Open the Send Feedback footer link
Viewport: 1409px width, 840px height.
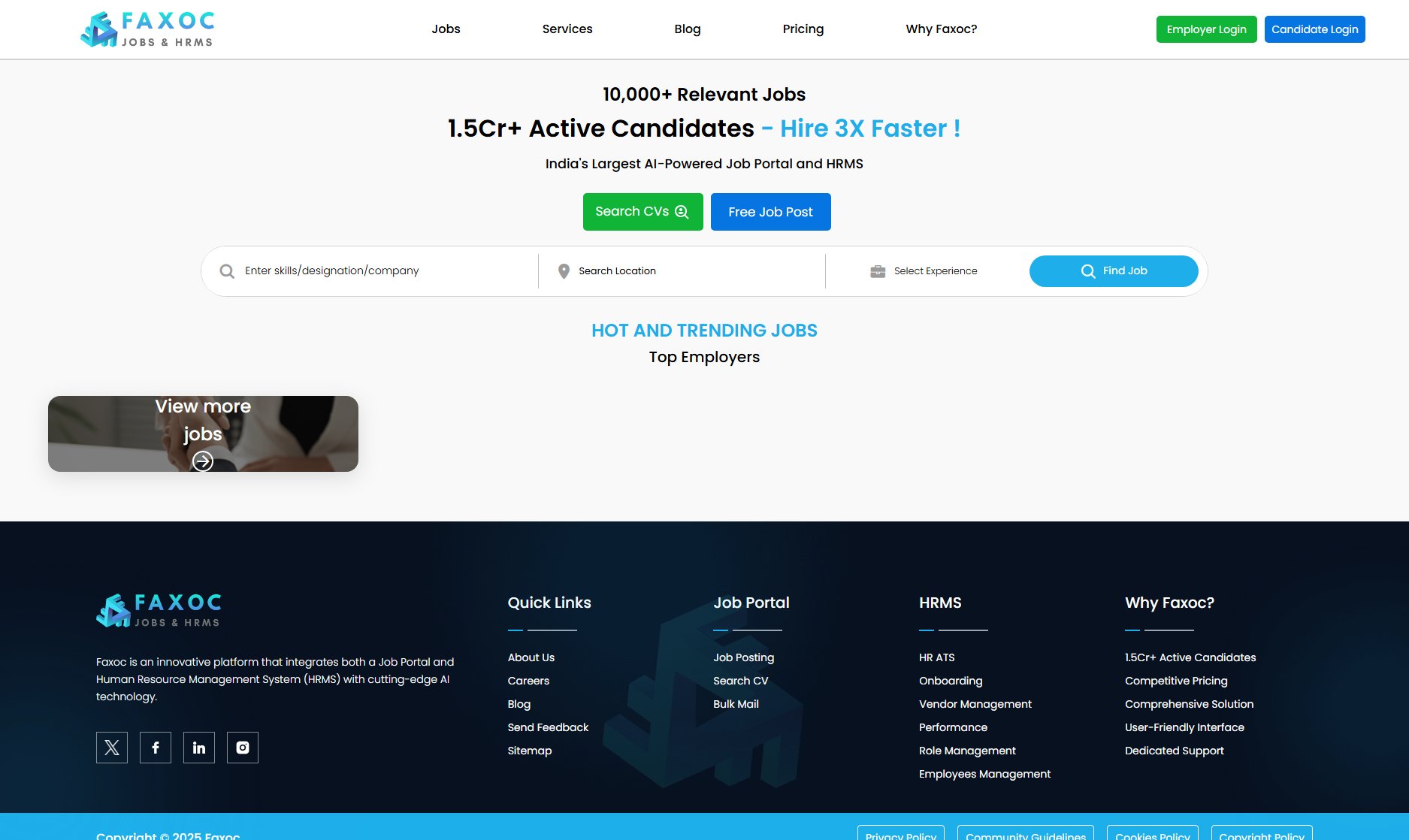tap(548, 727)
